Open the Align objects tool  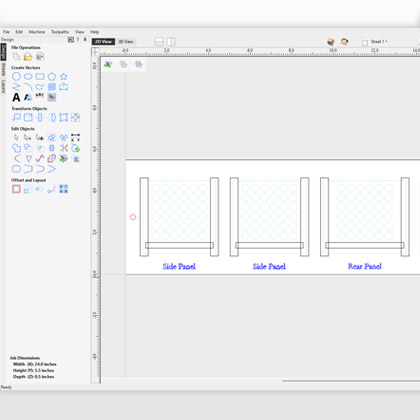click(x=76, y=117)
